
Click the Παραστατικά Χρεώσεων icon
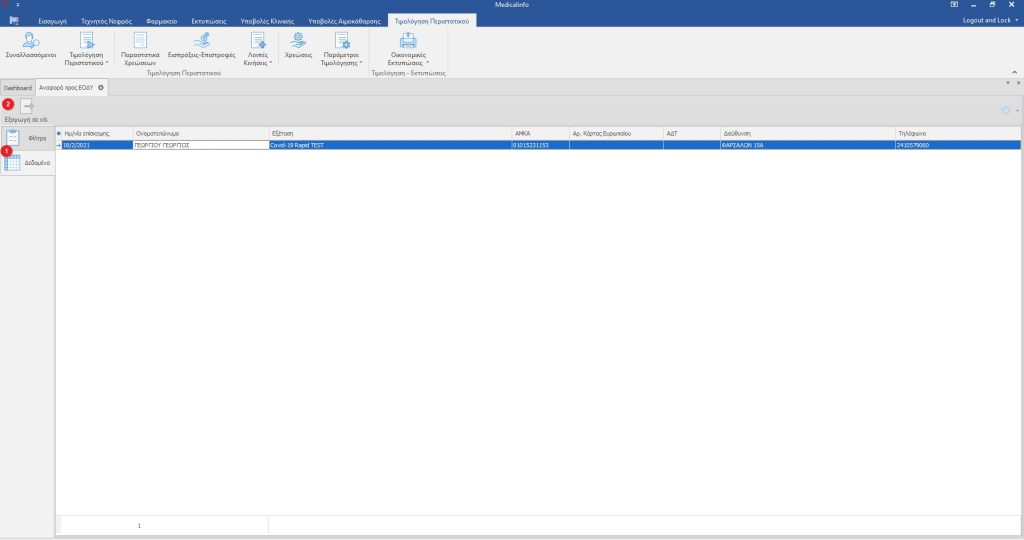(140, 46)
